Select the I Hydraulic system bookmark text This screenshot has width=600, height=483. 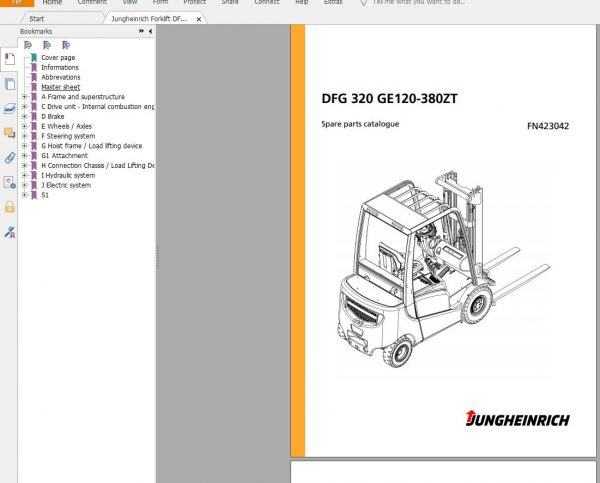[68, 175]
